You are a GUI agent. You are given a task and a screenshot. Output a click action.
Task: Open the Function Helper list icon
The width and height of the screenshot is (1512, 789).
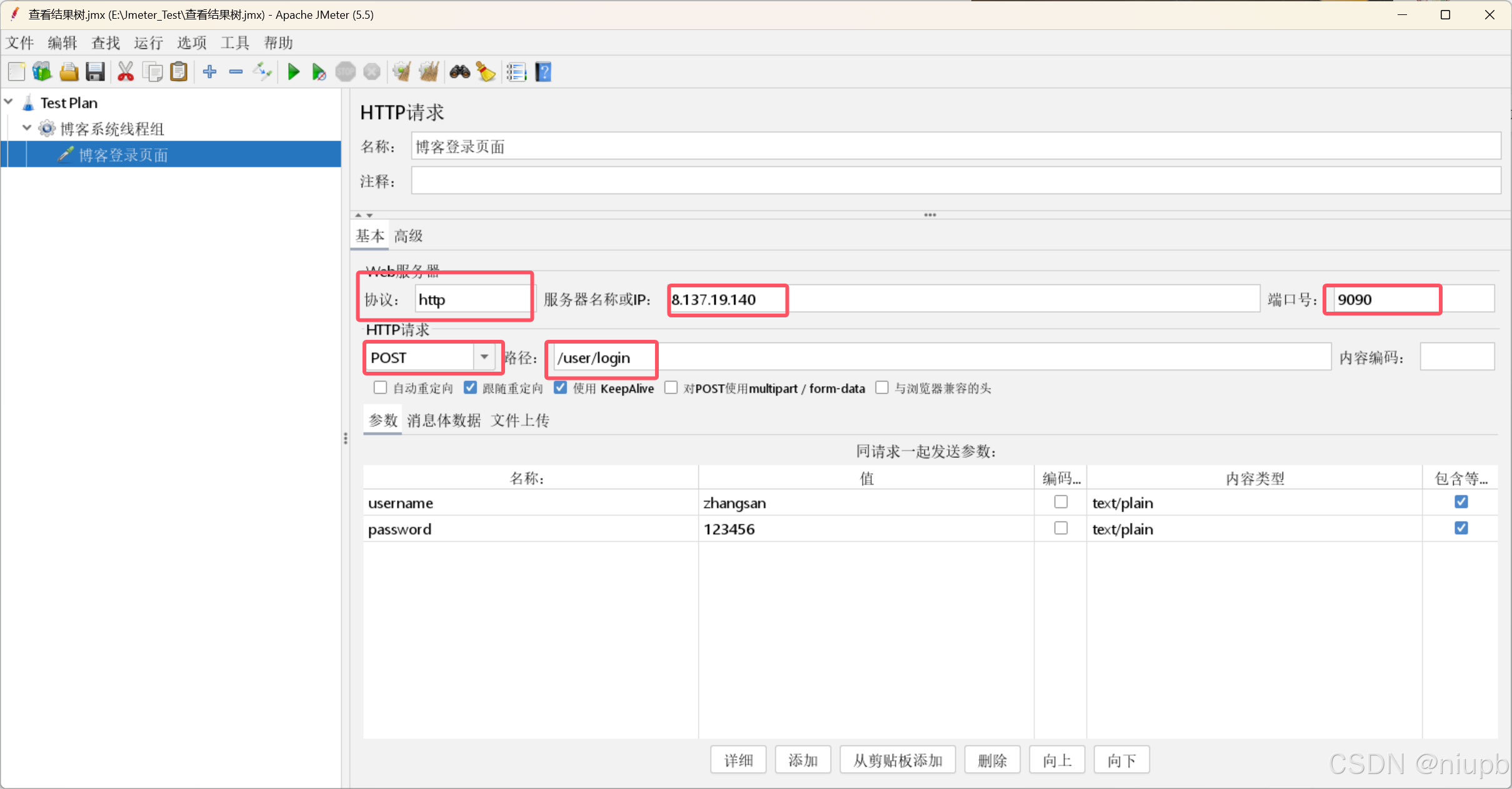[x=516, y=72]
